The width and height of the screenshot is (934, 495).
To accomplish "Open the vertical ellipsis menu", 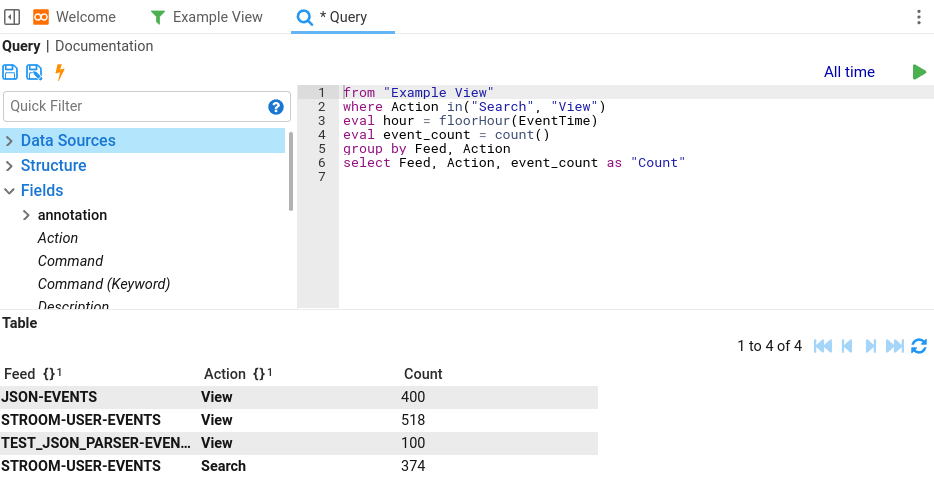I will 919,17.
